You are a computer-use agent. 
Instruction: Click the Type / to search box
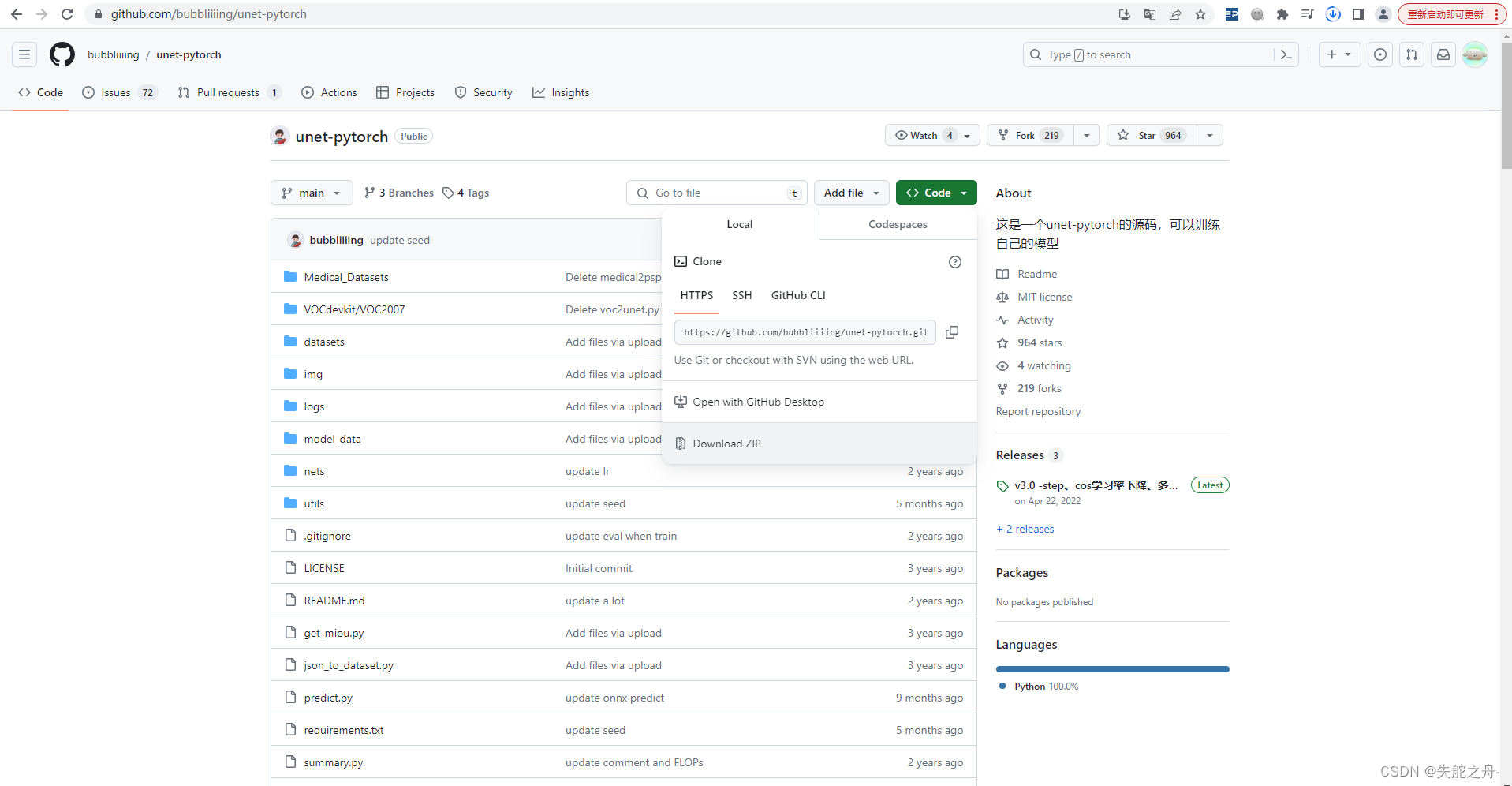click(x=1160, y=54)
